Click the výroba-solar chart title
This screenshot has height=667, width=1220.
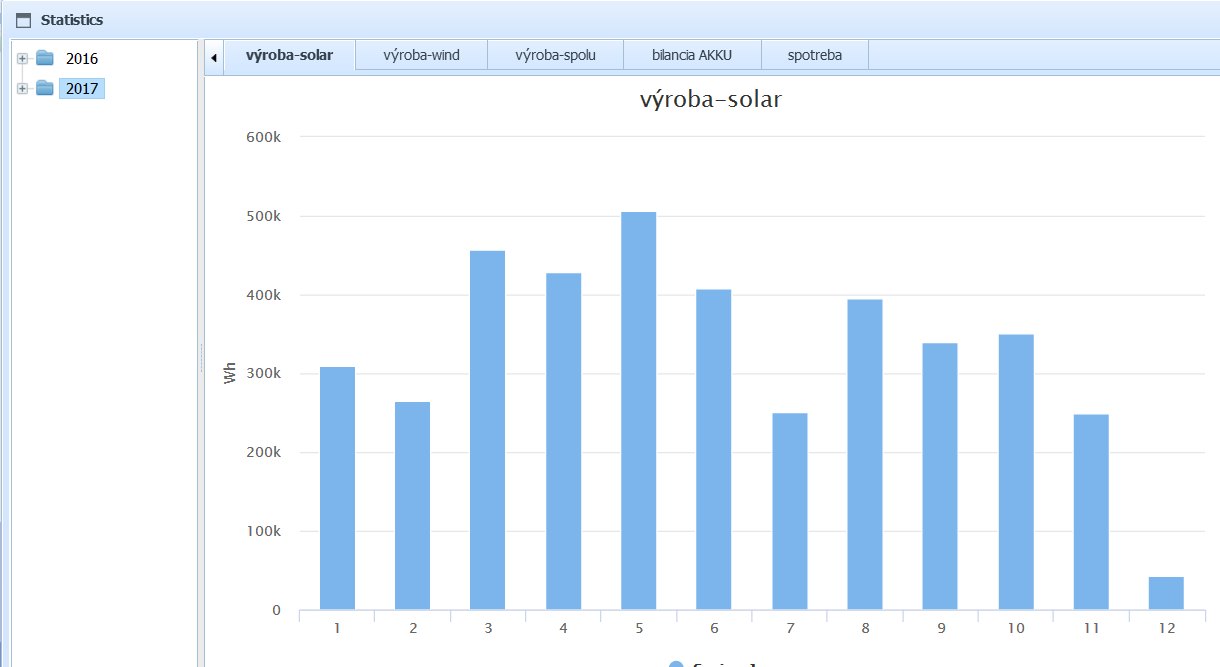click(710, 100)
